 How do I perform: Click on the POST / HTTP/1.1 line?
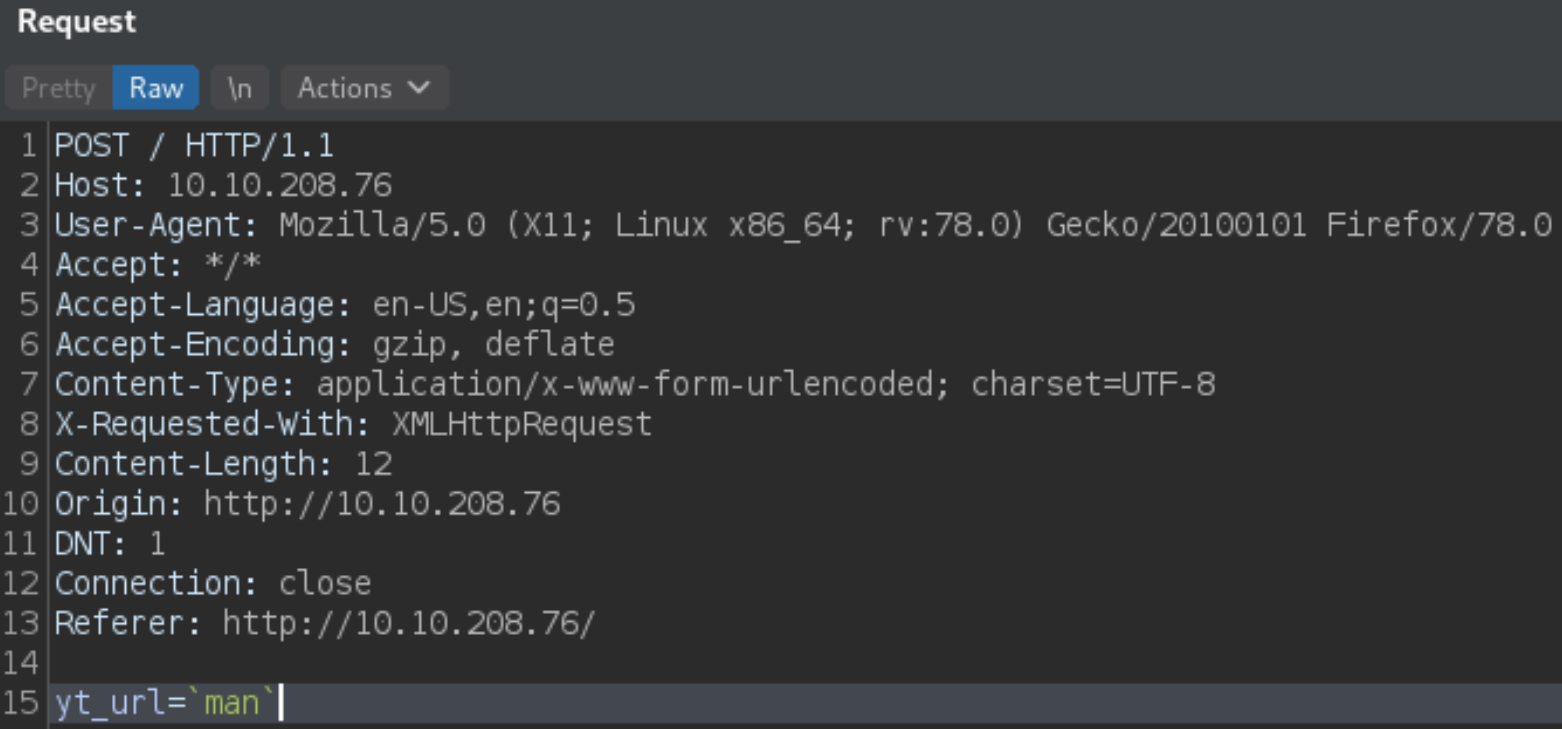[x=194, y=146]
